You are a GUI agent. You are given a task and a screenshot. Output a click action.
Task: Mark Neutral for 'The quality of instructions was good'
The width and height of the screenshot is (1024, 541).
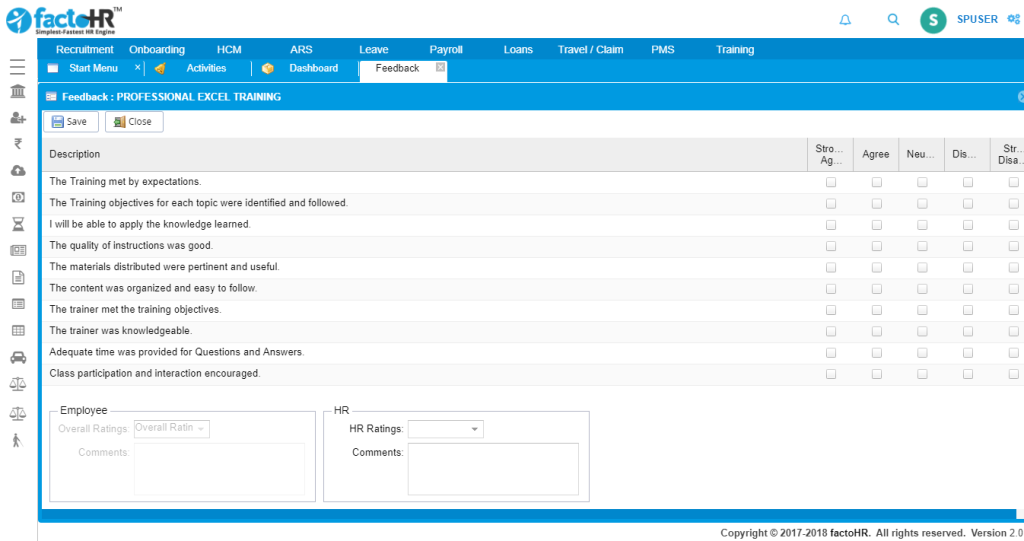(922, 246)
